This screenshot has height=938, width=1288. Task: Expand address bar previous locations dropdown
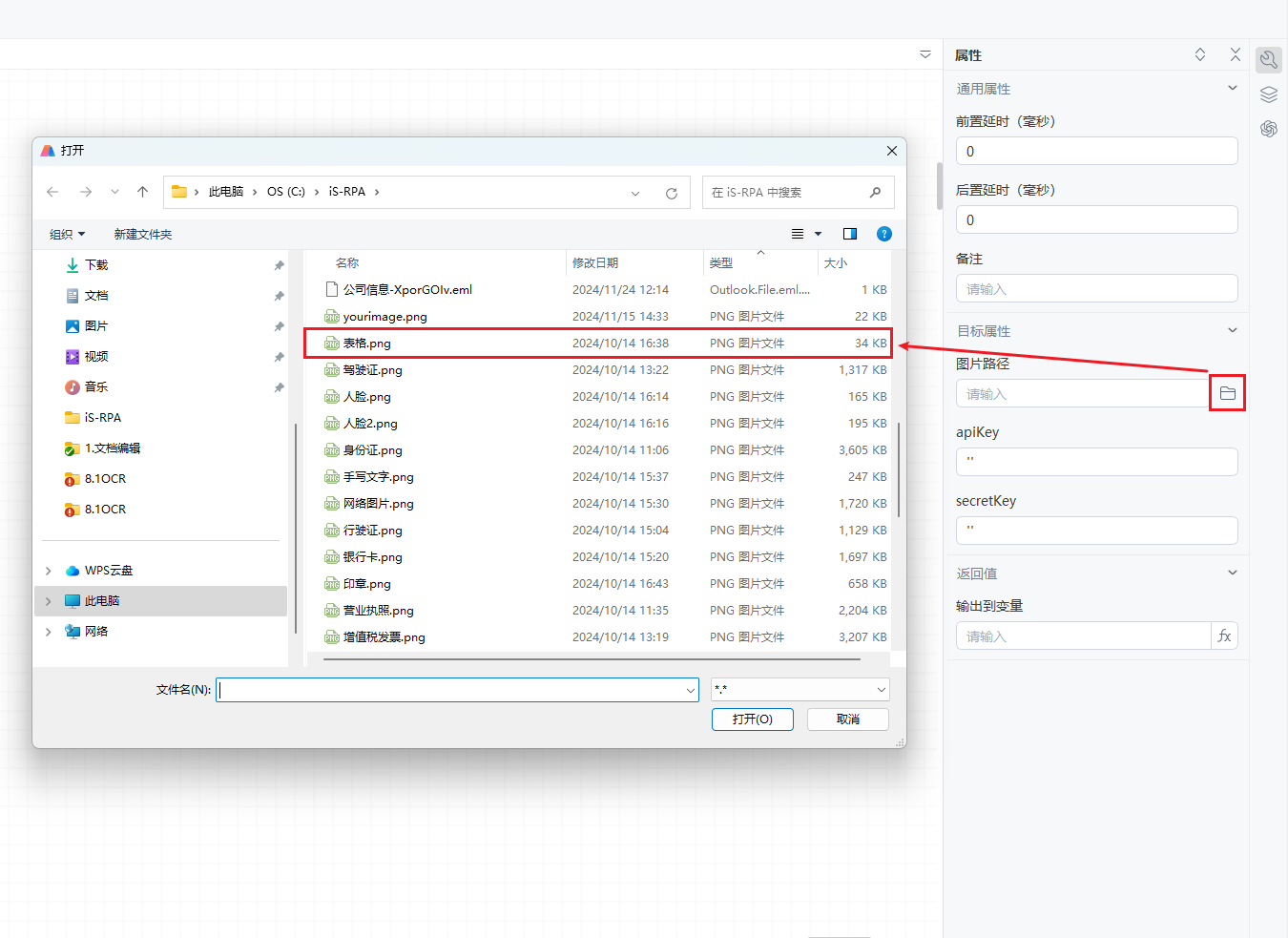(635, 193)
